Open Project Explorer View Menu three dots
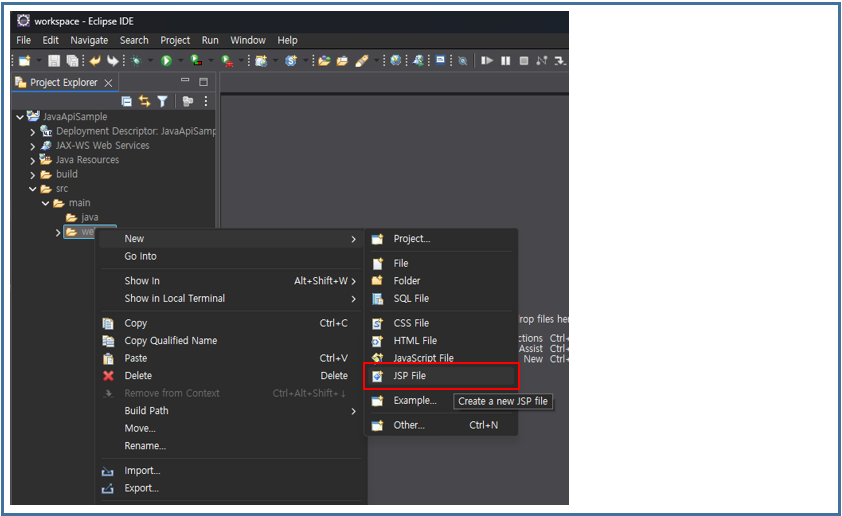 tap(206, 101)
